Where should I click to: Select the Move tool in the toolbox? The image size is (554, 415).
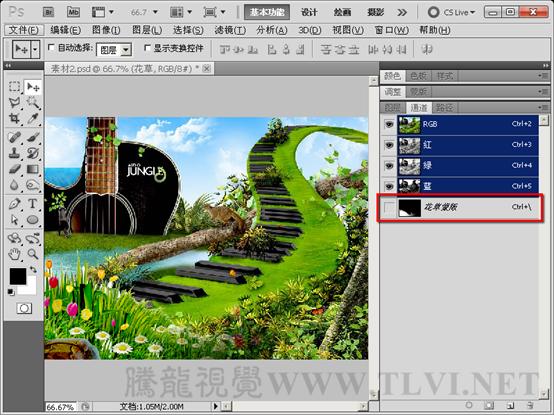[x=33, y=87]
